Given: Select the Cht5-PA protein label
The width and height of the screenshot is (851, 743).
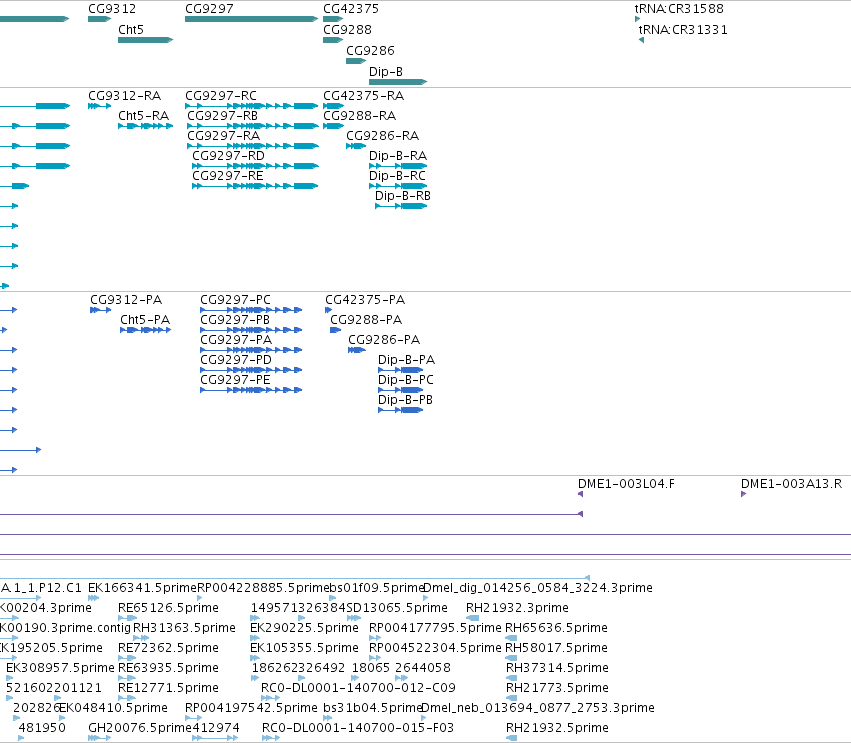Looking at the screenshot, I should point(145,320).
